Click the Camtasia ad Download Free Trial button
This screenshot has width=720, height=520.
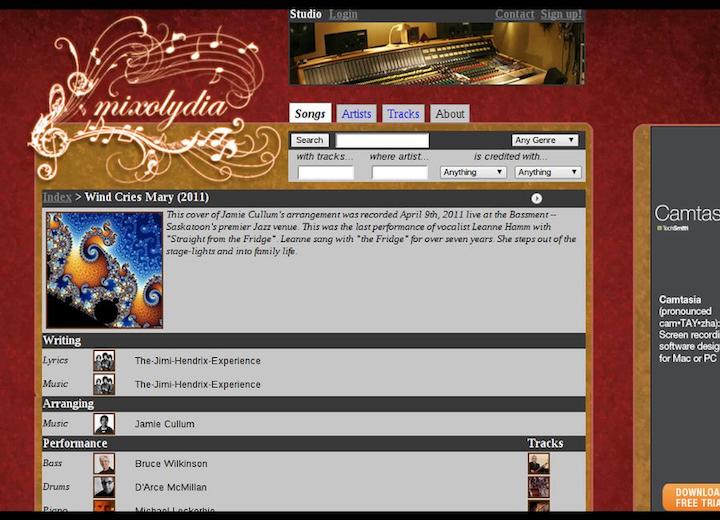pyautogui.click(x=691, y=497)
